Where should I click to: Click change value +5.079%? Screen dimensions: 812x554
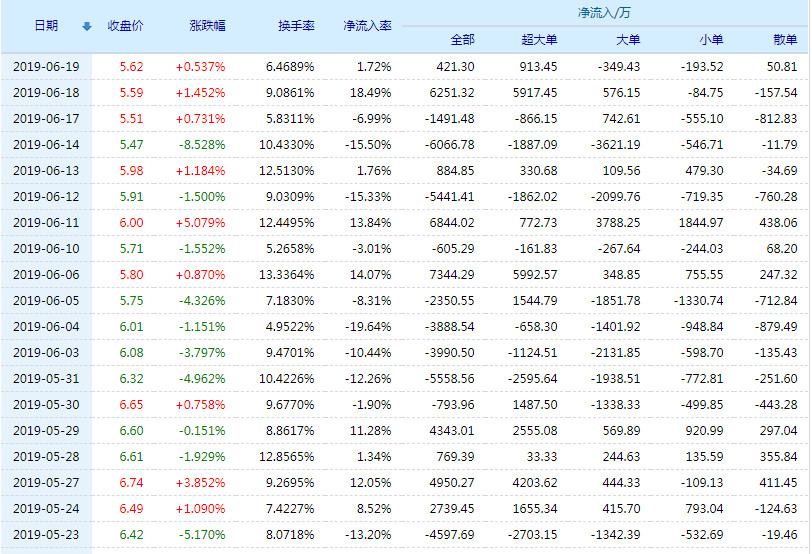[200, 223]
